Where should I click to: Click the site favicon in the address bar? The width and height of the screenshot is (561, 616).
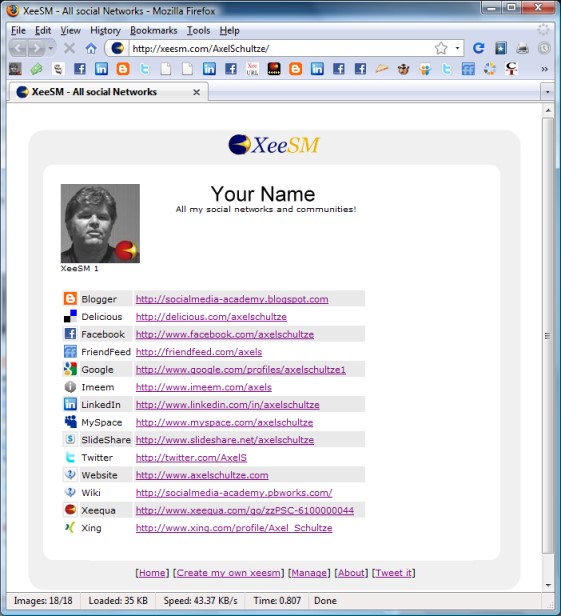click(x=117, y=48)
